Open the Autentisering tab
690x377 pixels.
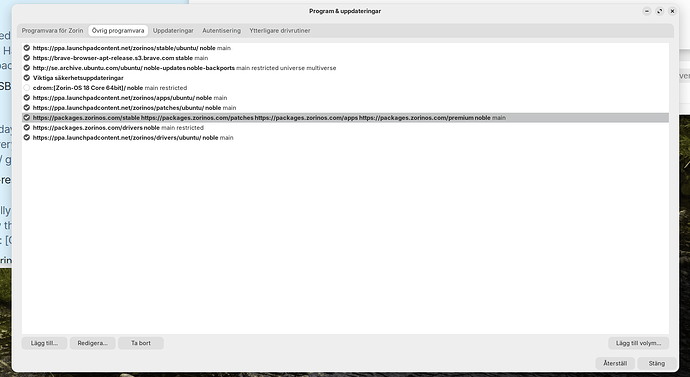pyautogui.click(x=221, y=31)
